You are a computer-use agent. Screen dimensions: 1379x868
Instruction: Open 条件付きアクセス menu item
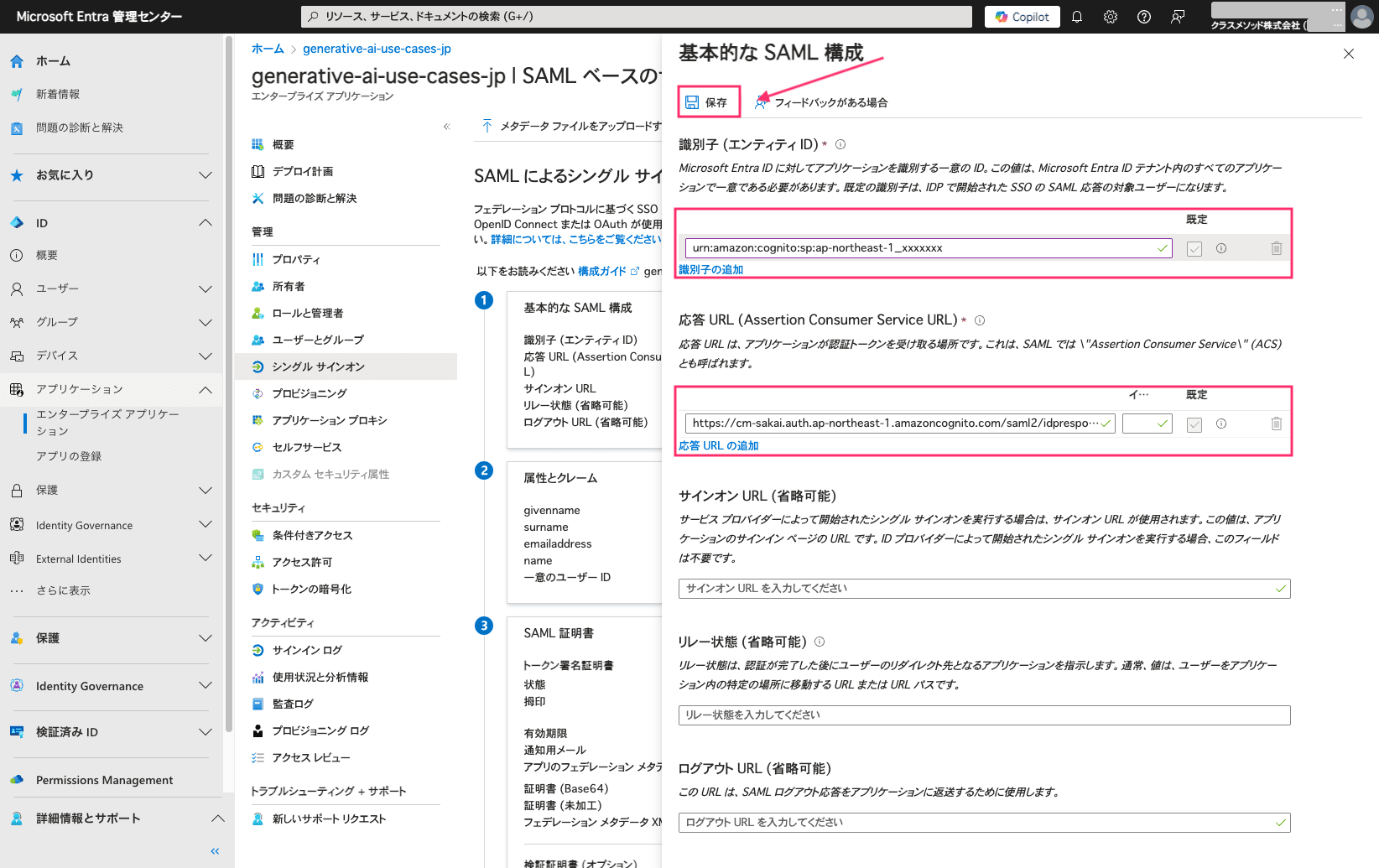[x=312, y=536]
